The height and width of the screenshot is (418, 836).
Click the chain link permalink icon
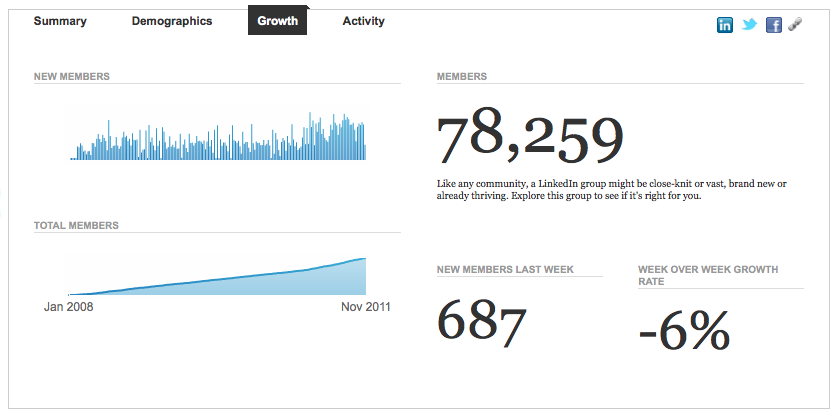(x=795, y=25)
